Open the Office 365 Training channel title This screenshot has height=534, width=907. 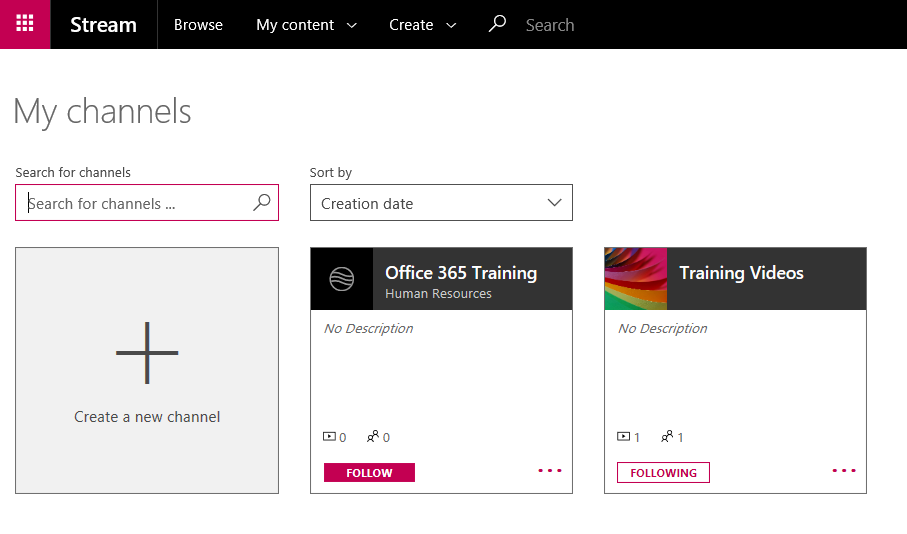pyautogui.click(x=461, y=273)
